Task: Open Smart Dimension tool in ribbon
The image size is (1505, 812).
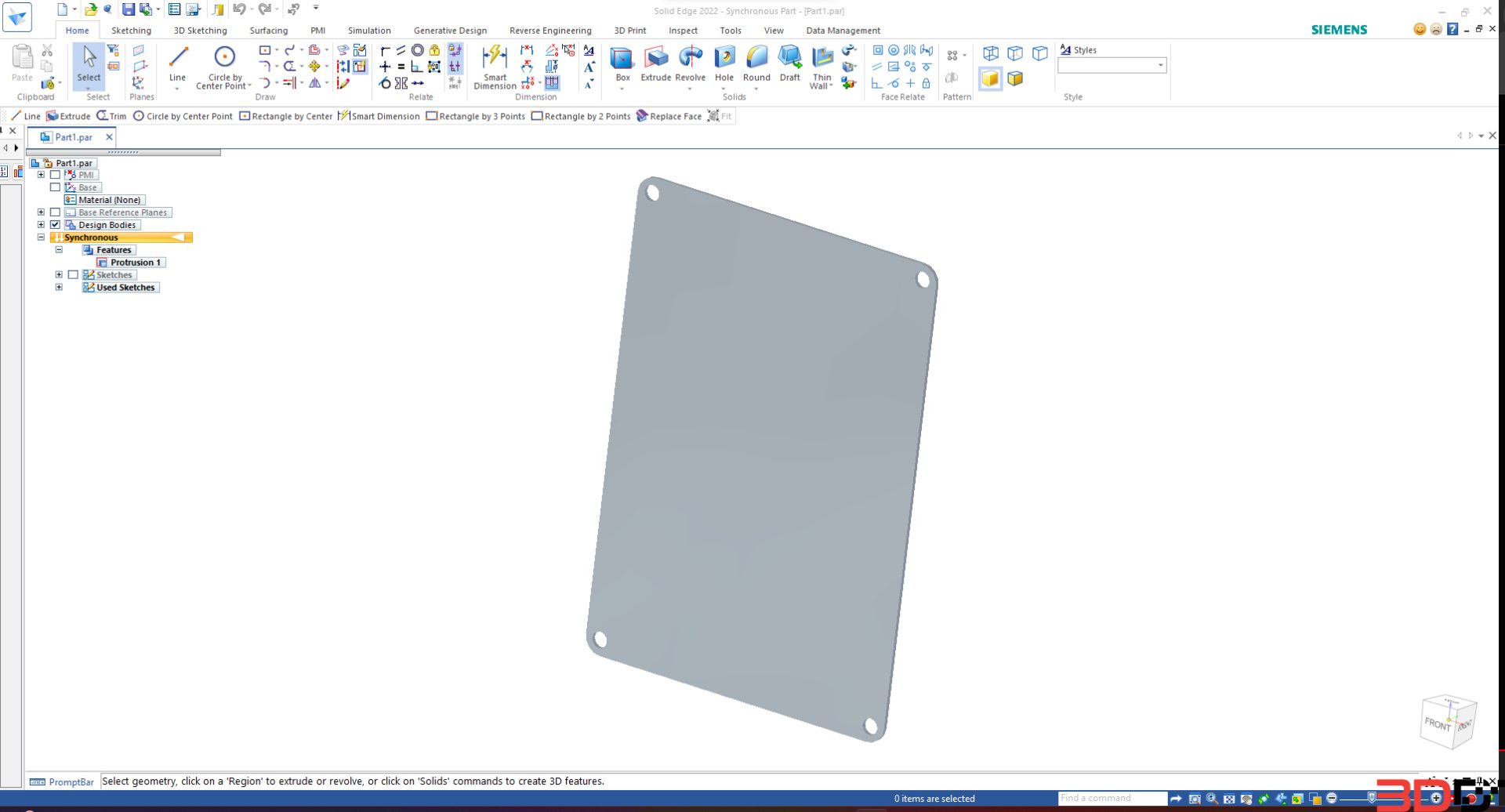Action: click(x=495, y=67)
